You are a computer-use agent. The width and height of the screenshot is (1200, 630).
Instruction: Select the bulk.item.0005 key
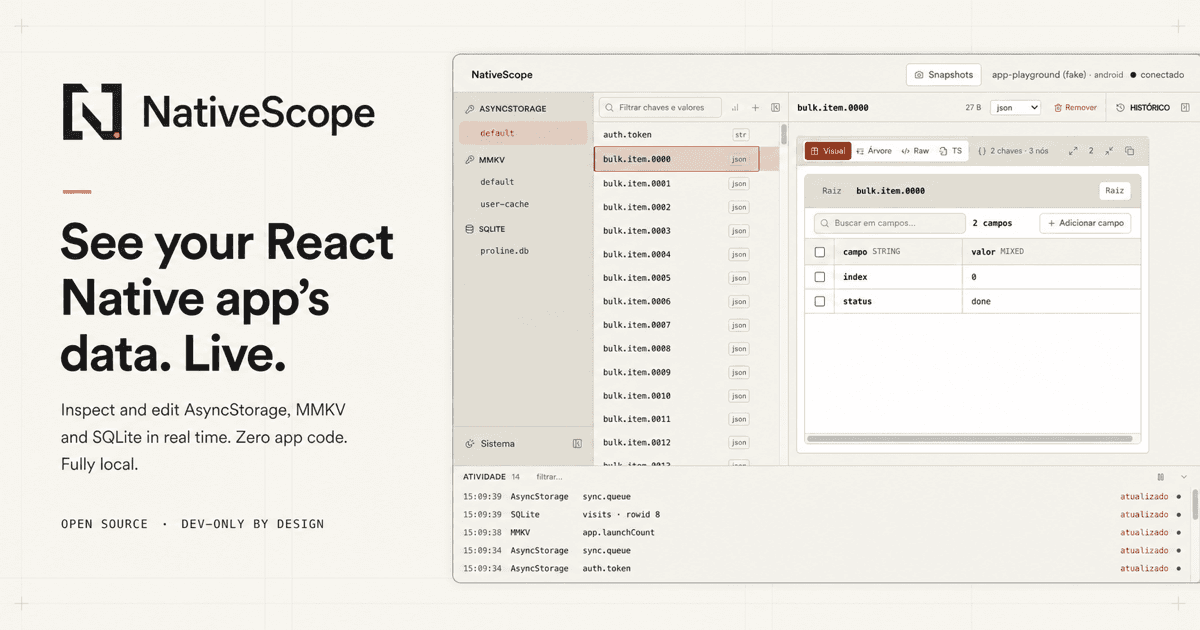(676, 277)
